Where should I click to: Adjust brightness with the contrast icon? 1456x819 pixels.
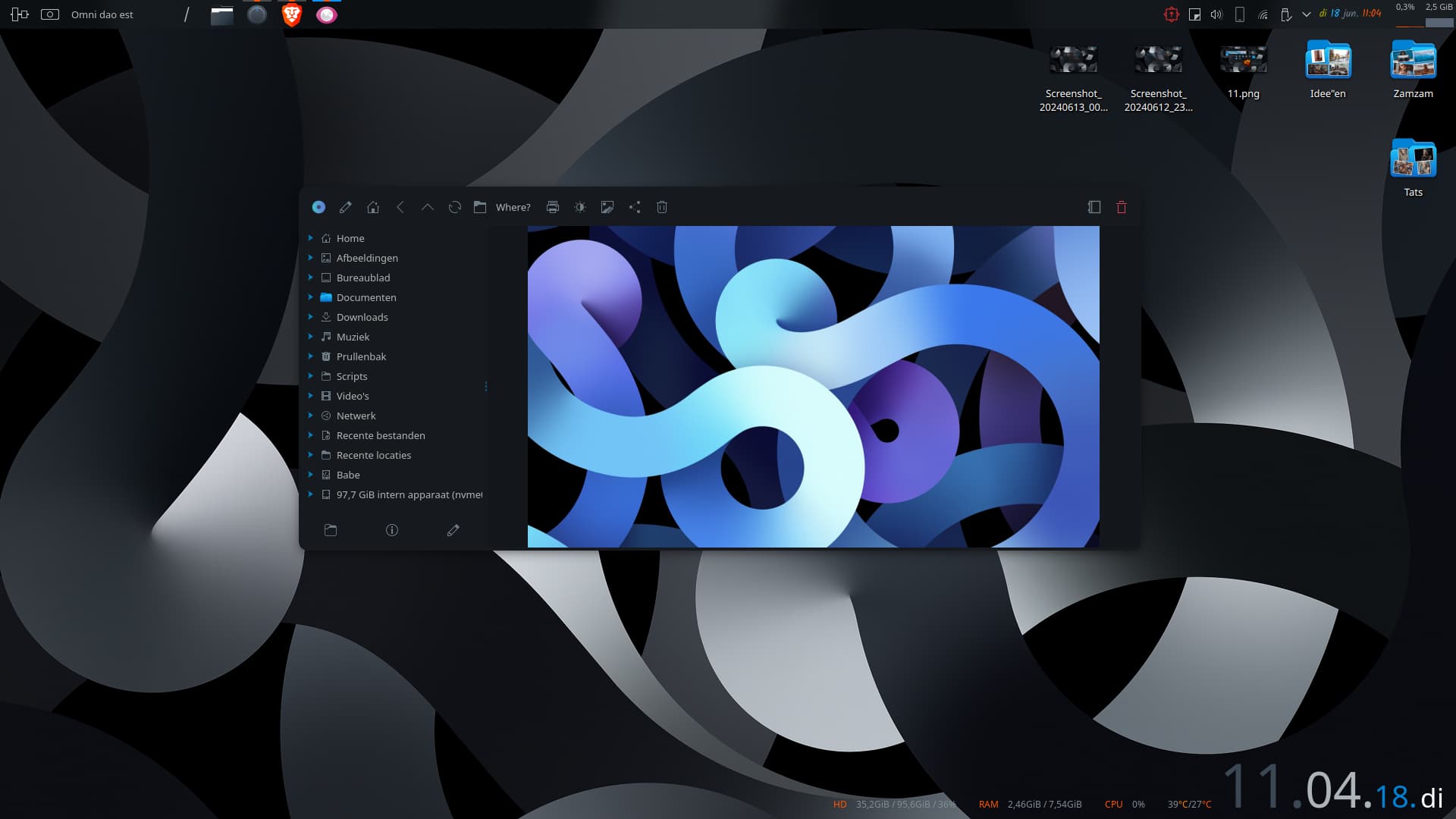(x=580, y=207)
